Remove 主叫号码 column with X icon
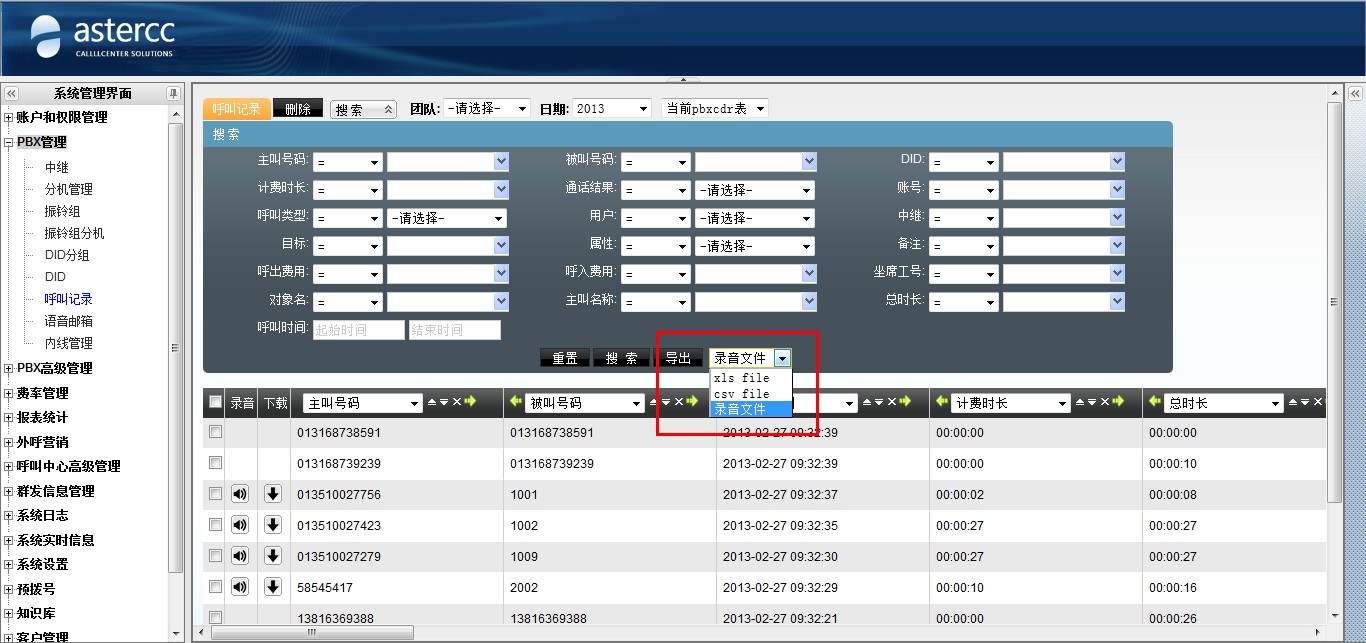Viewport: 1366px width, 643px height. click(x=456, y=402)
